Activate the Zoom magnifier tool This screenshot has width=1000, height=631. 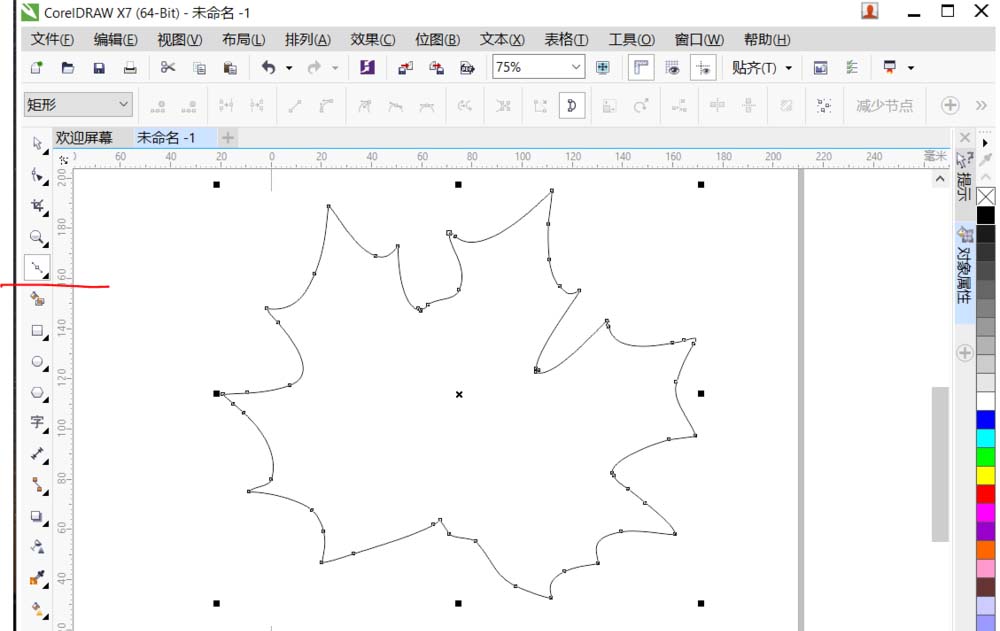pyautogui.click(x=37, y=237)
